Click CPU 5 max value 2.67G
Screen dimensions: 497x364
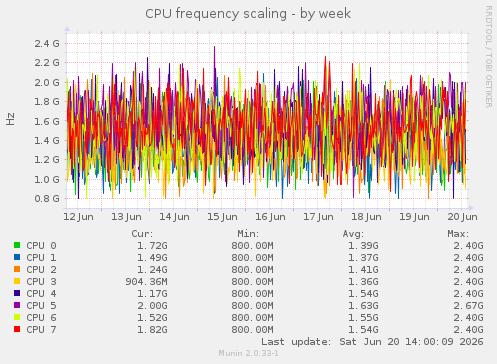468,306
